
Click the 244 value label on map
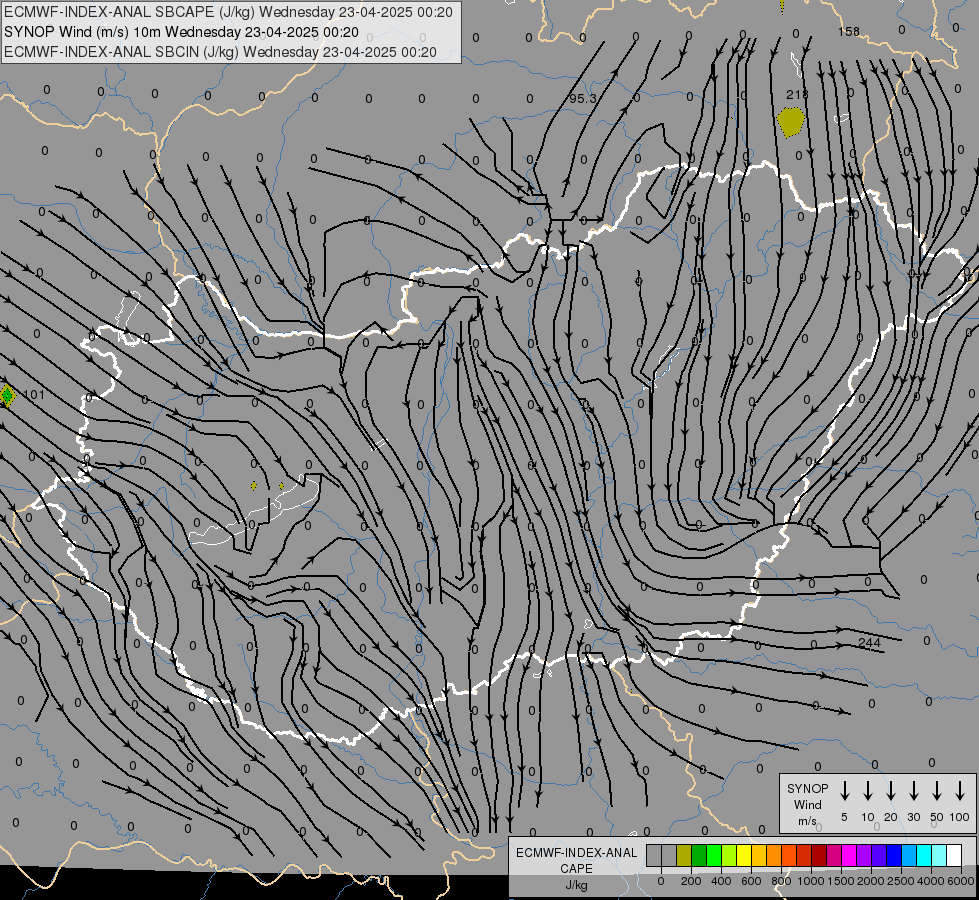pyautogui.click(x=870, y=643)
